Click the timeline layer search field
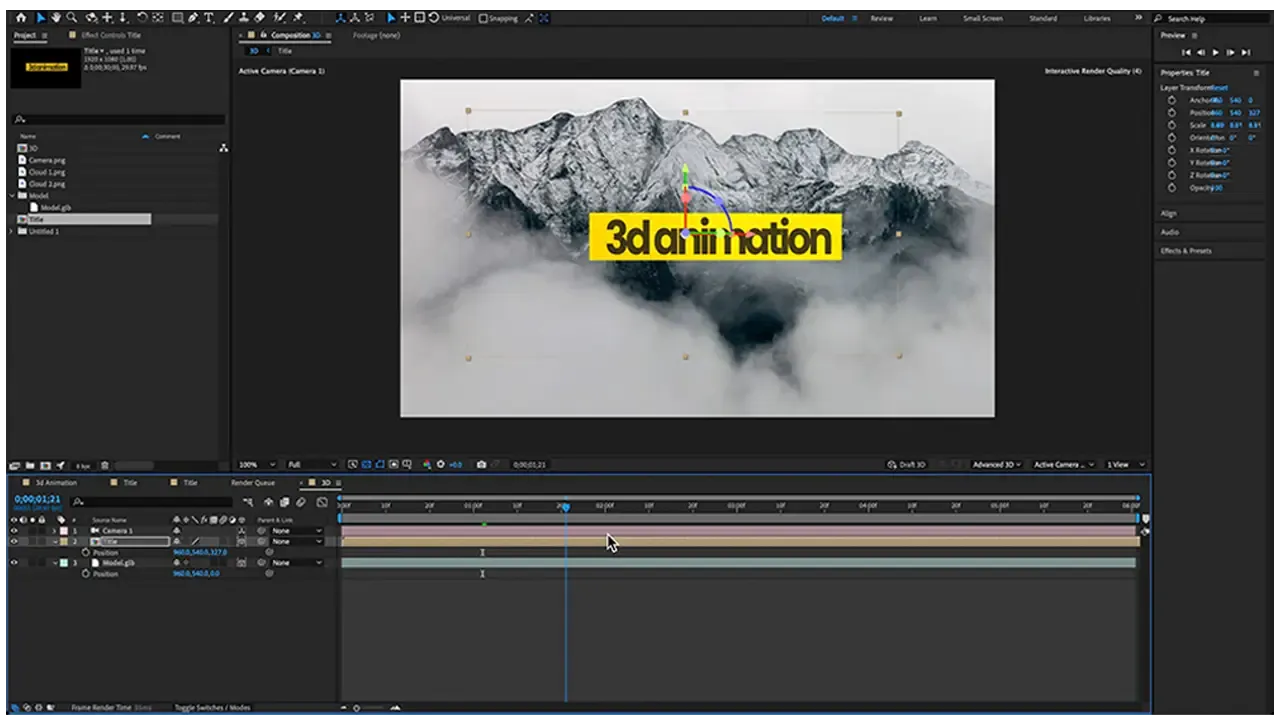This screenshot has height=720, width=1280. pyautogui.click(x=150, y=501)
